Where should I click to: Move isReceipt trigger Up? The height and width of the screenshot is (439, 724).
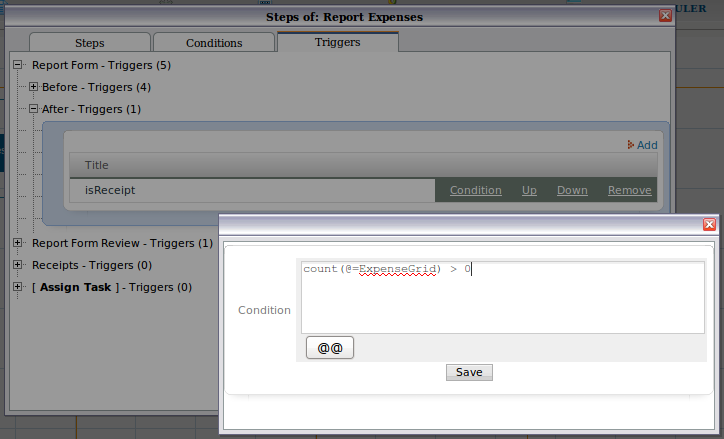pyautogui.click(x=529, y=190)
